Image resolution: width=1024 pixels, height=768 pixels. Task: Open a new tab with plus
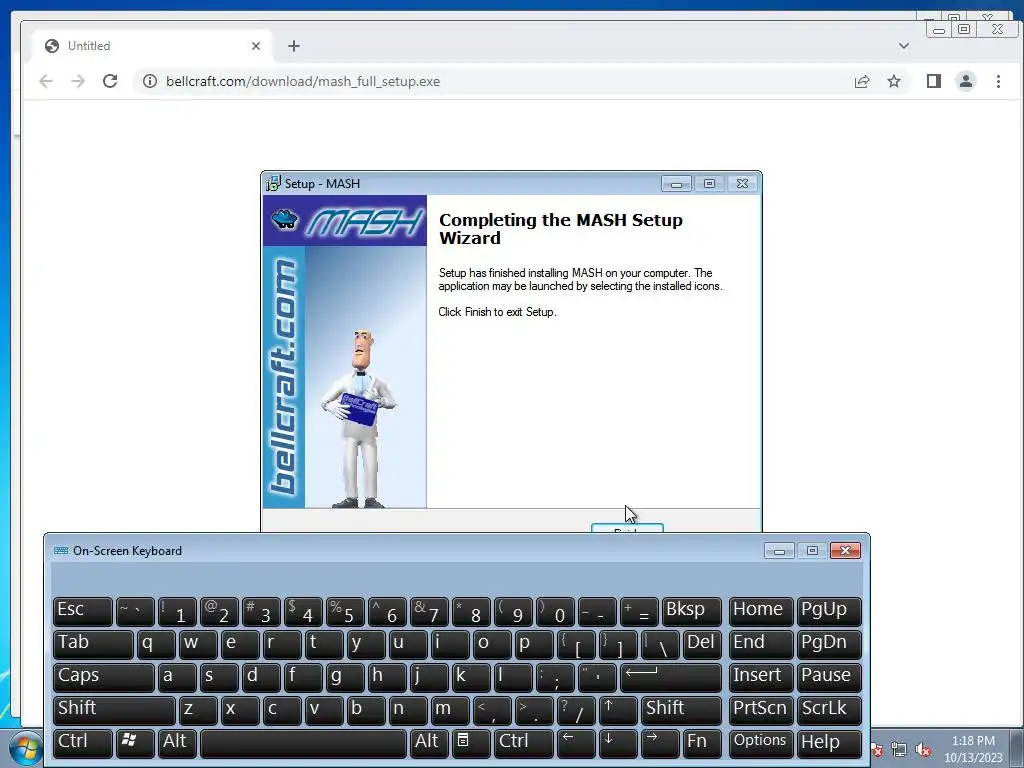294,46
